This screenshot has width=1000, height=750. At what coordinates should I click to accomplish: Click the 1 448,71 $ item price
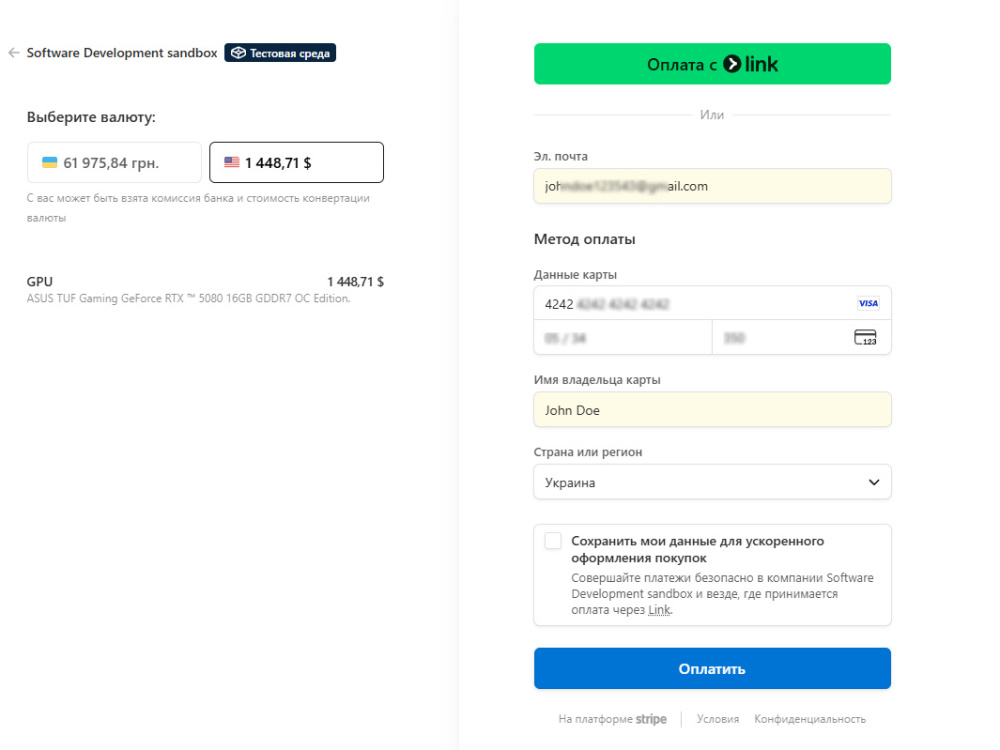(355, 281)
